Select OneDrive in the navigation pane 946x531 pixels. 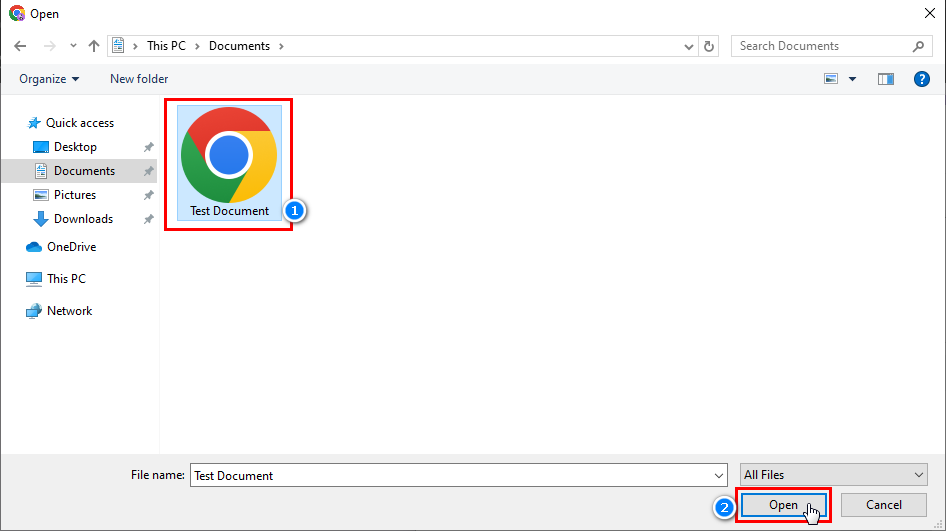point(71,247)
